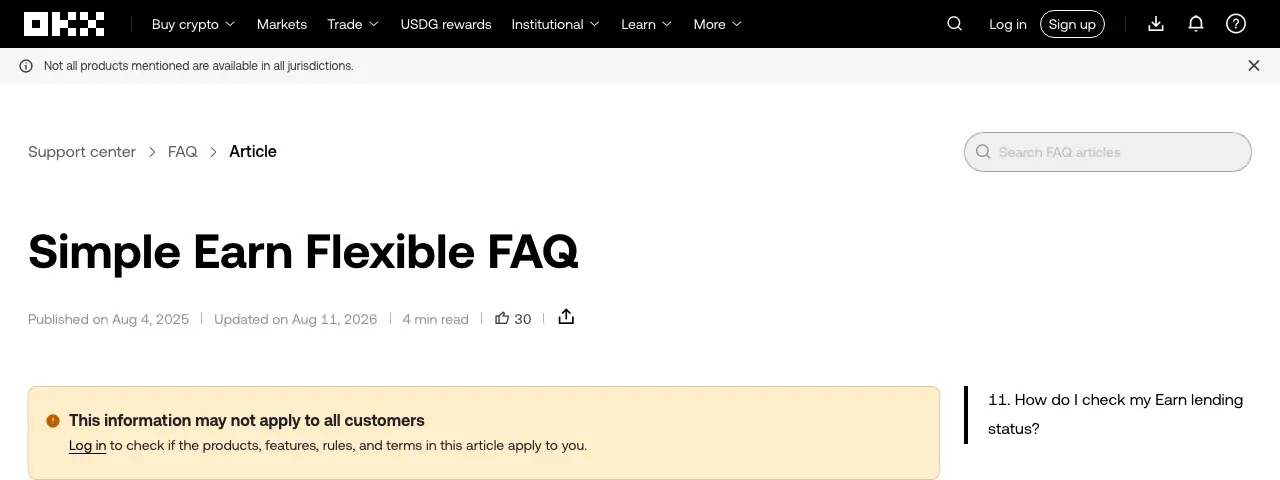This screenshot has width=1280, height=480.
Task: Click the '4 min read' text
Action: pos(436,319)
